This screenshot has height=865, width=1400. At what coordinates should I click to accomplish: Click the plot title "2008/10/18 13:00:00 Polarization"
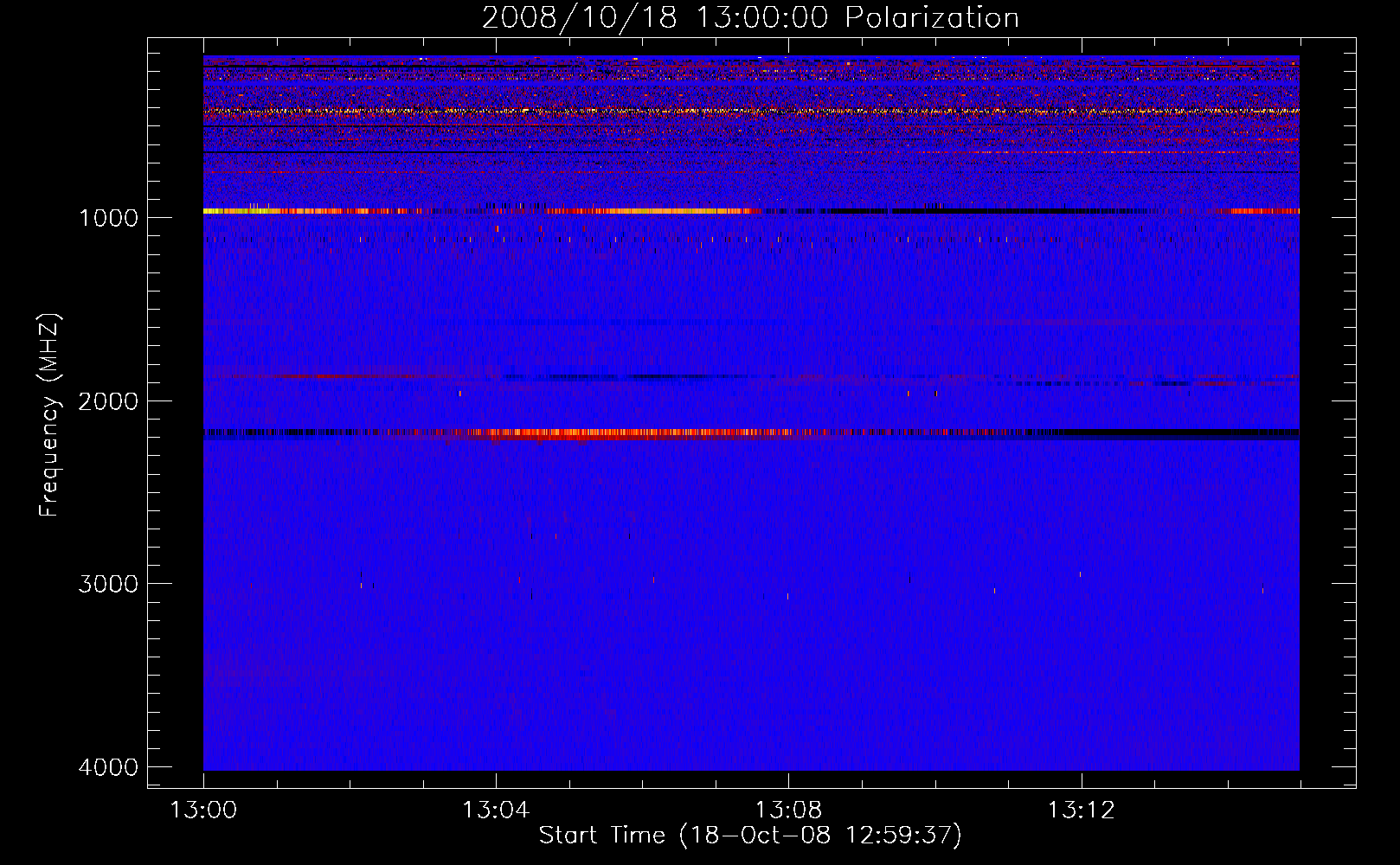coord(750,17)
